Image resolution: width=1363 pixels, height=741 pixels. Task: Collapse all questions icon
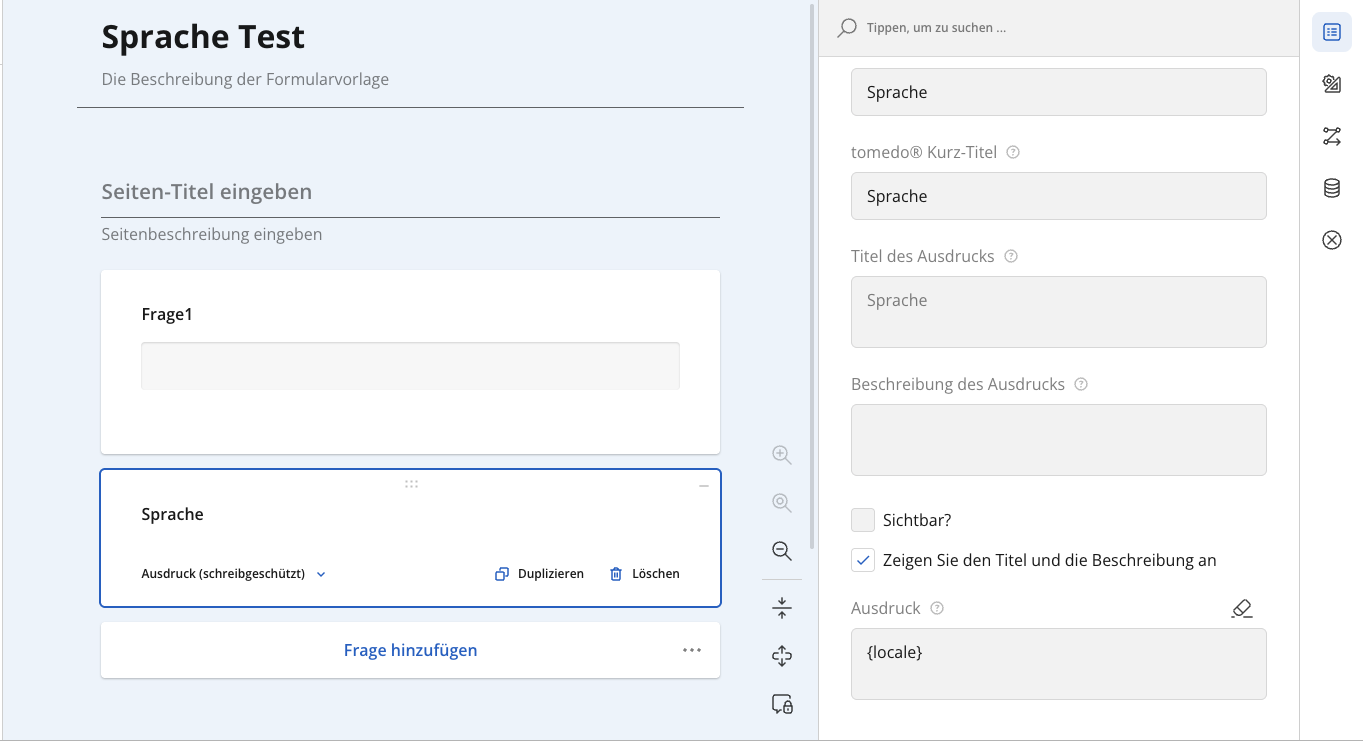click(782, 608)
